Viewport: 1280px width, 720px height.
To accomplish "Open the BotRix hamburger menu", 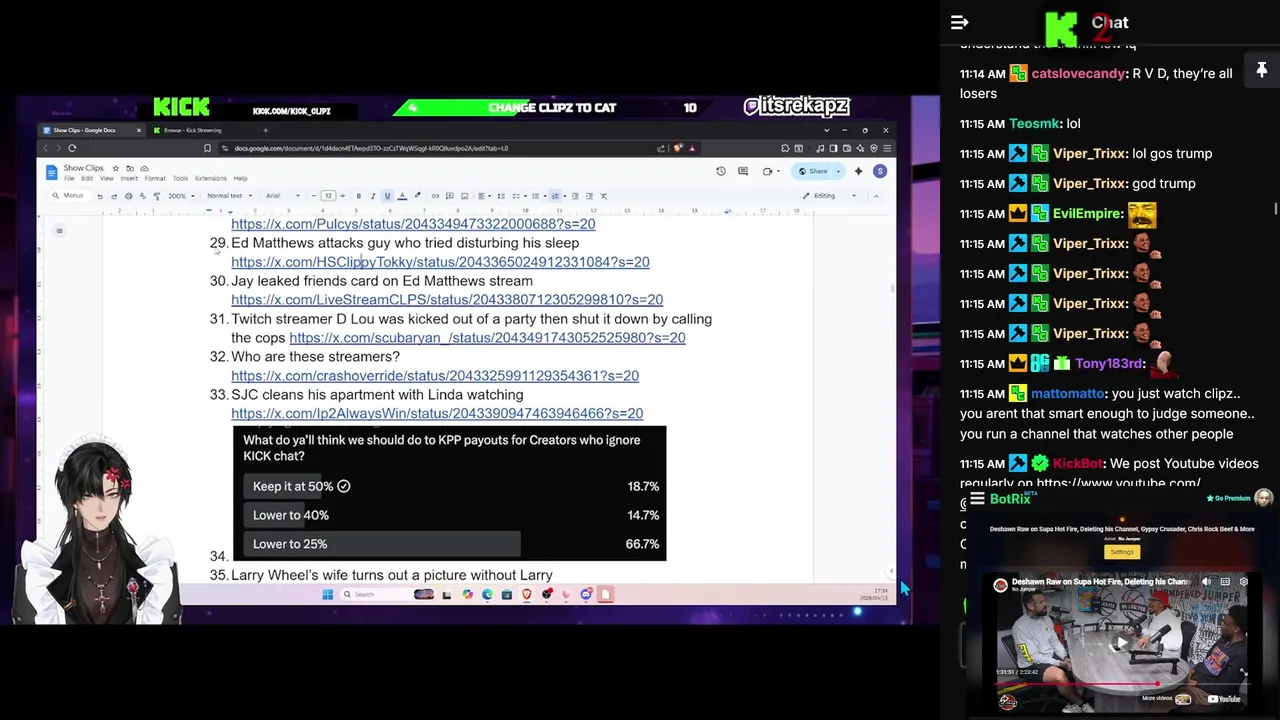I will click(977, 498).
